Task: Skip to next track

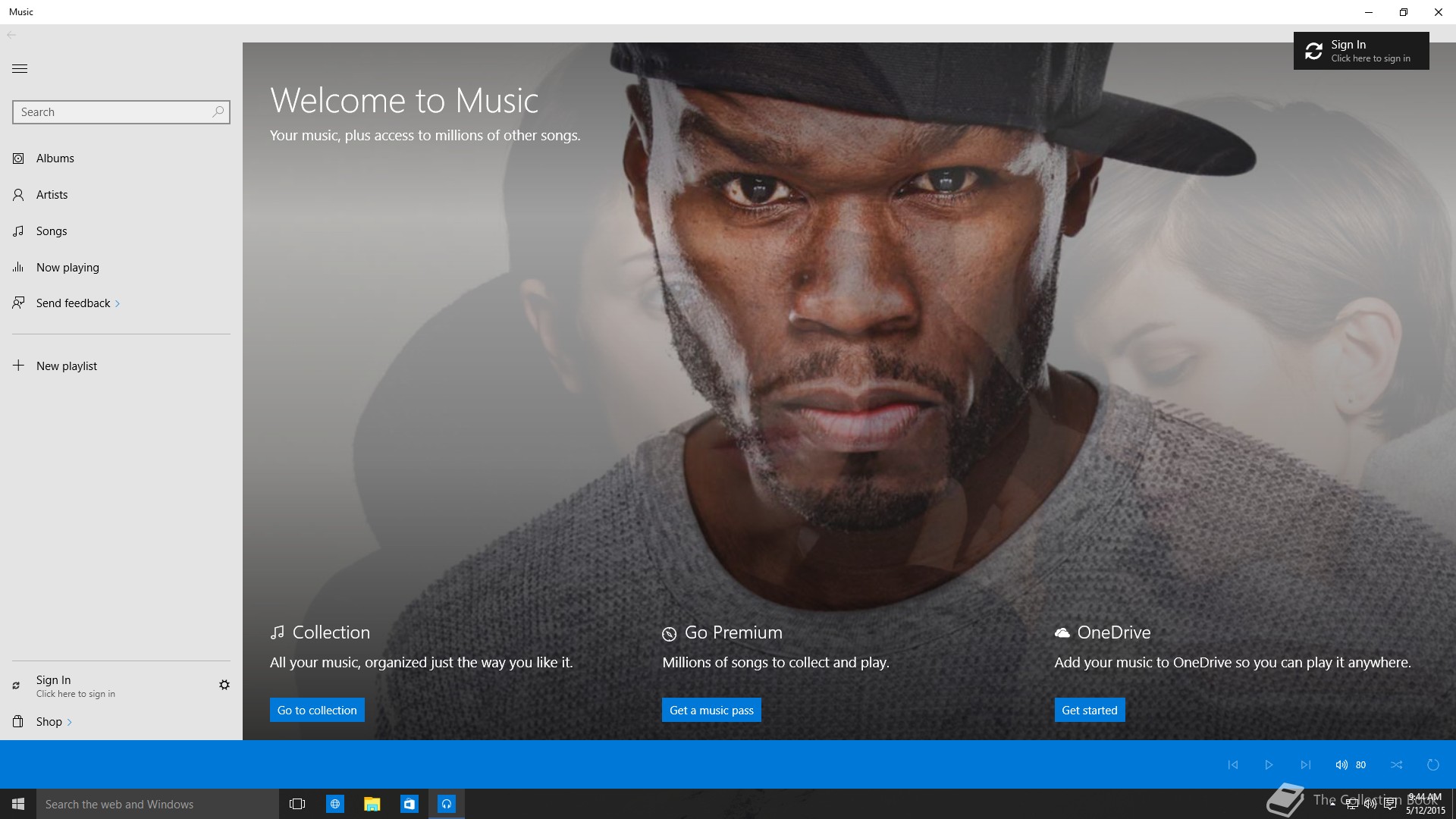Action: [1305, 764]
